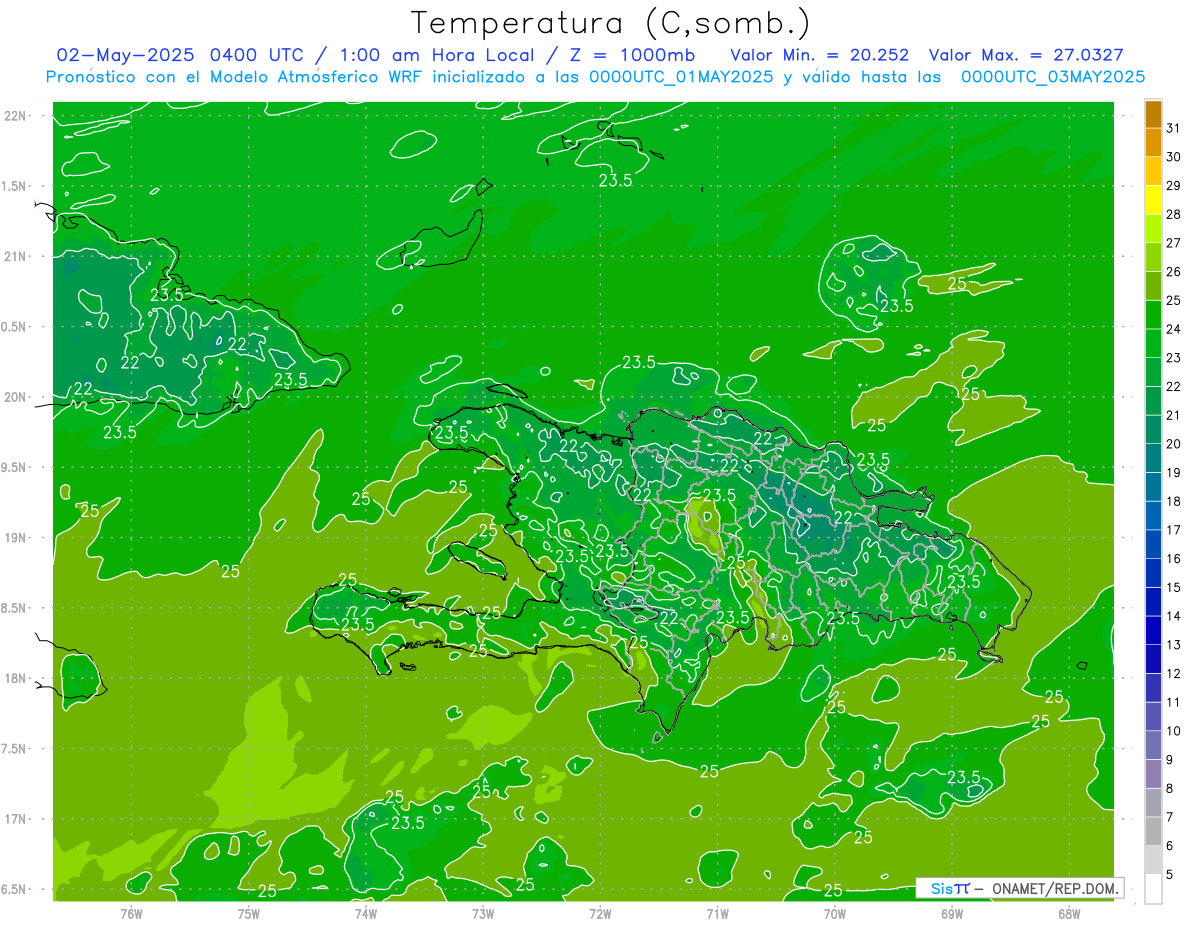Click the colorbar scale label 12

point(1174,674)
